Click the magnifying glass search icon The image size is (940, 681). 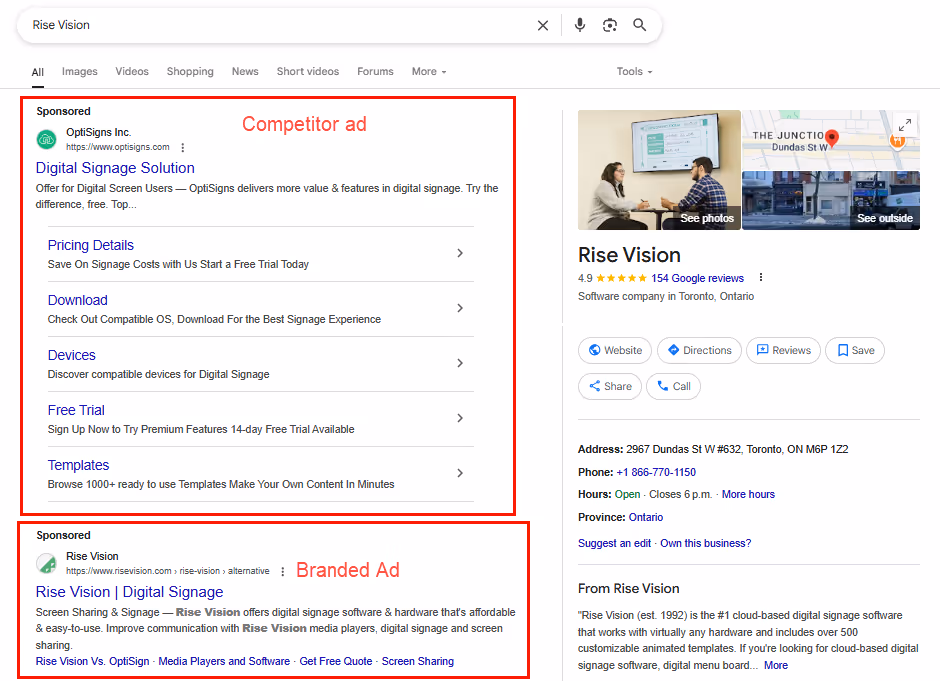point(640,25)
